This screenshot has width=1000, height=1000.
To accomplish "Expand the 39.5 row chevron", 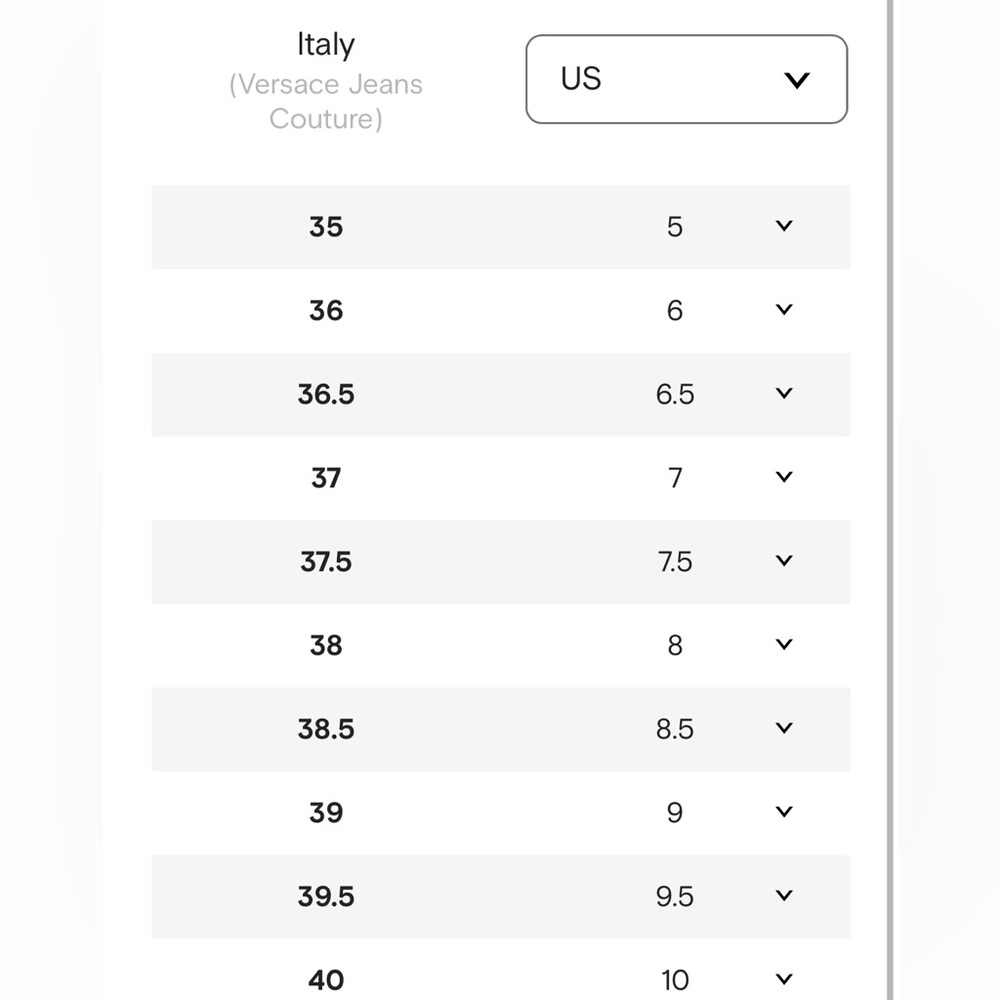I will click(784, 895).
